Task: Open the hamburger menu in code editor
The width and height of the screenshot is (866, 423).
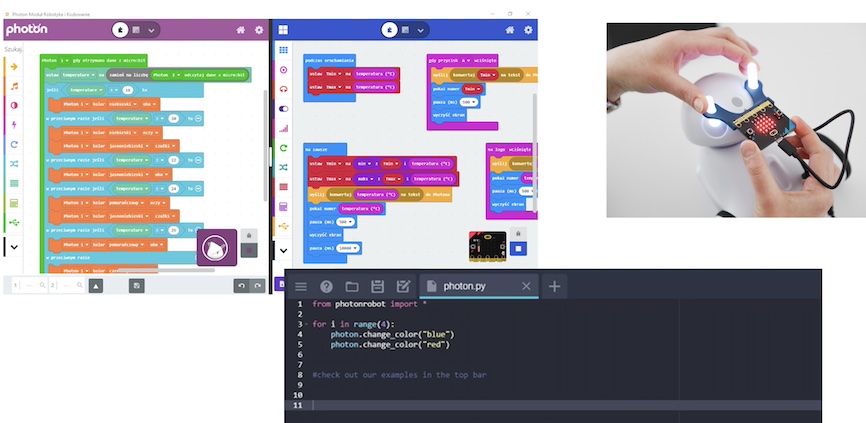Action: click(x=300, y=286)
